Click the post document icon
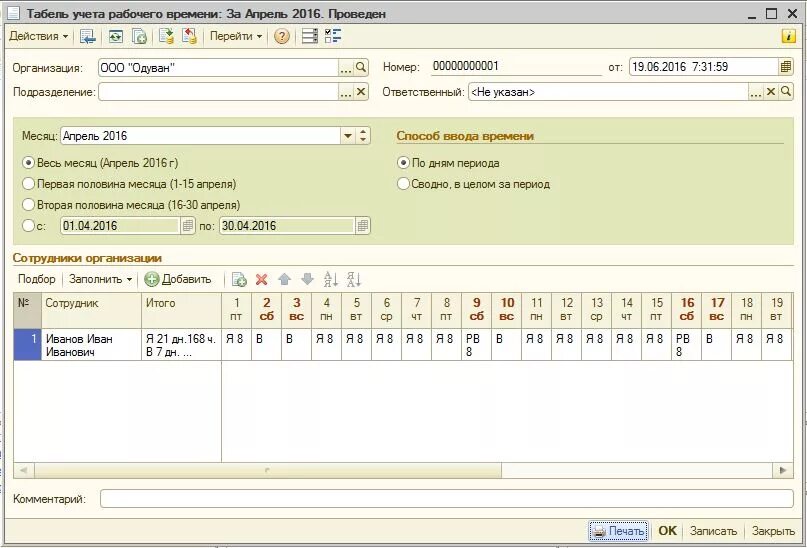This screenshot has height=548, width=807. pyautogui.click(x=166, y=37)
